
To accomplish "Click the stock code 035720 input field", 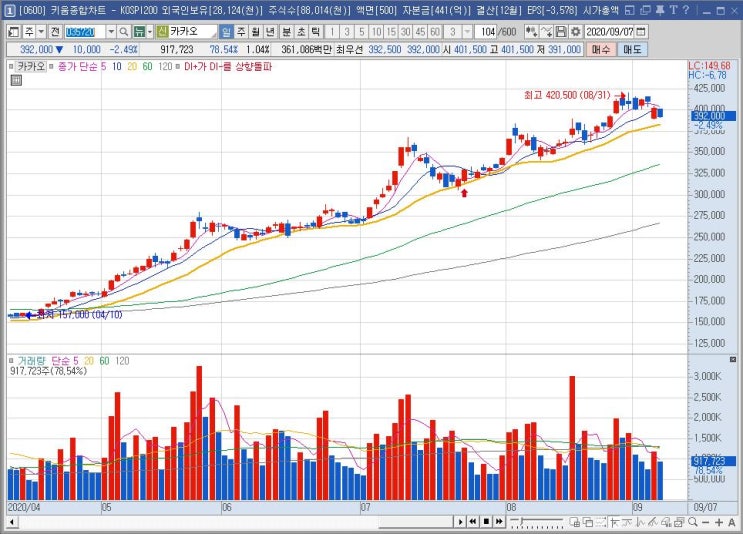I will (85, 32).
